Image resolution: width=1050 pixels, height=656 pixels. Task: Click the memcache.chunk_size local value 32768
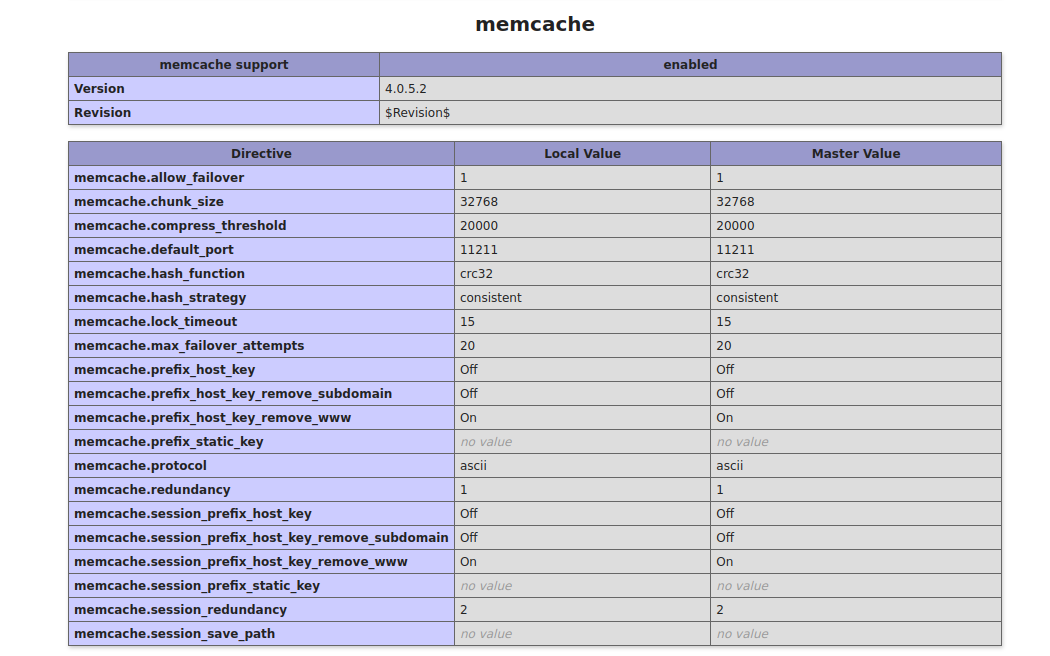[x=479, y=202]
